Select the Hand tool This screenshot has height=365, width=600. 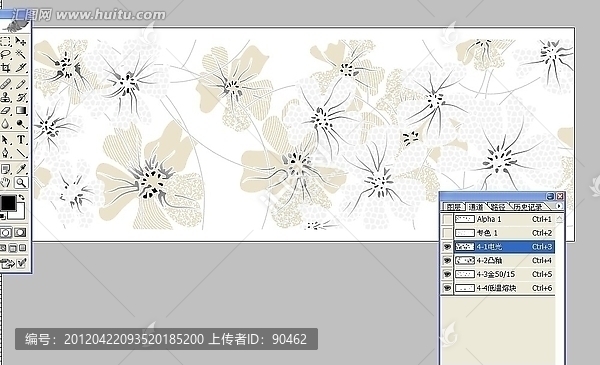point(5,182)
